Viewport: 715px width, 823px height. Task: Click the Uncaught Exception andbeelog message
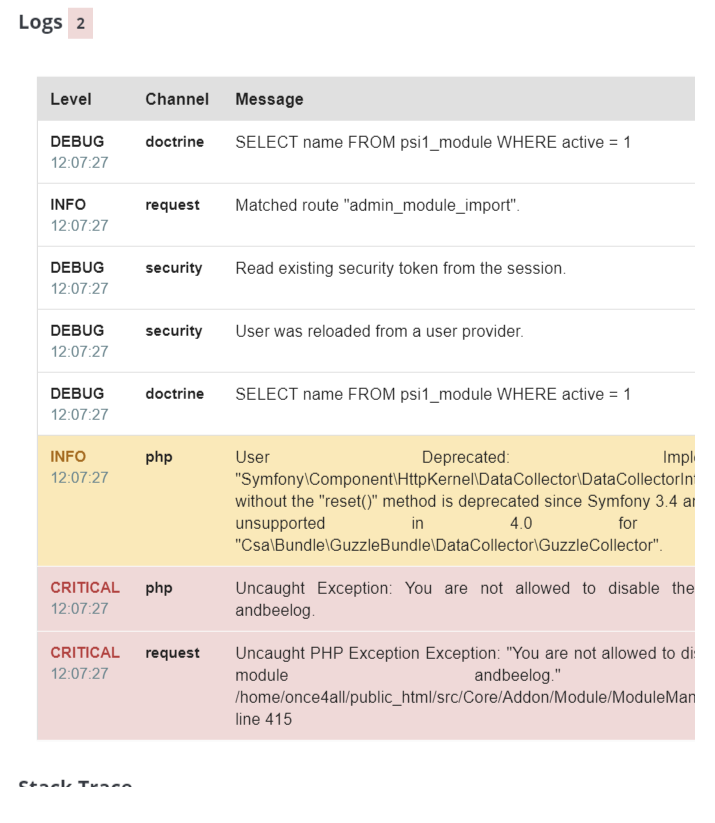pos(465,599)
